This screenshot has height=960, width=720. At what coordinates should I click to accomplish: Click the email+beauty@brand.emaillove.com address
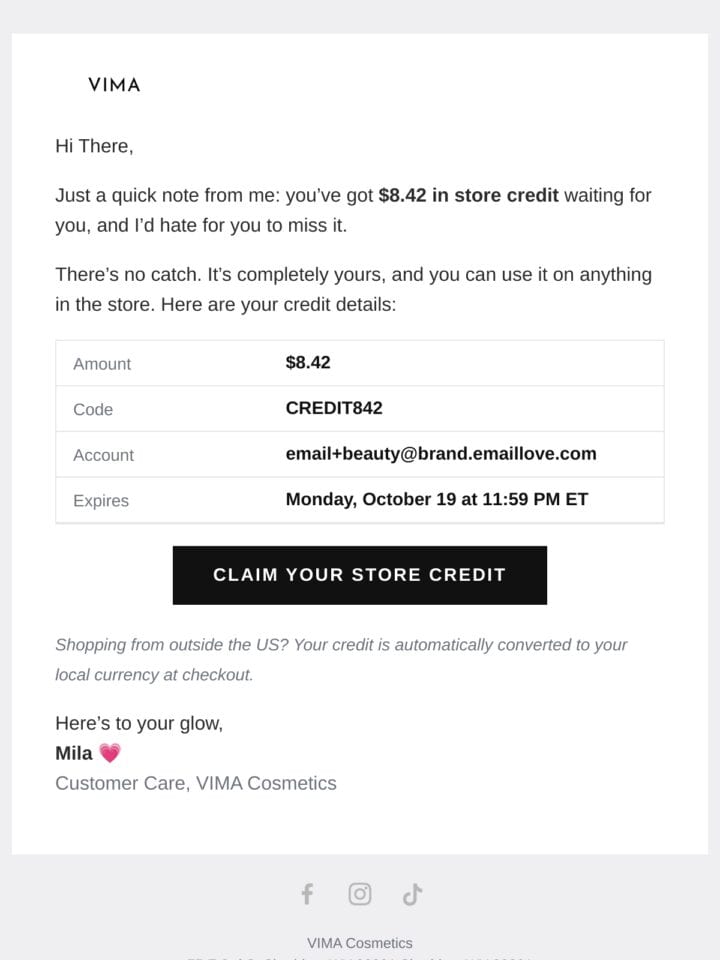441,454
